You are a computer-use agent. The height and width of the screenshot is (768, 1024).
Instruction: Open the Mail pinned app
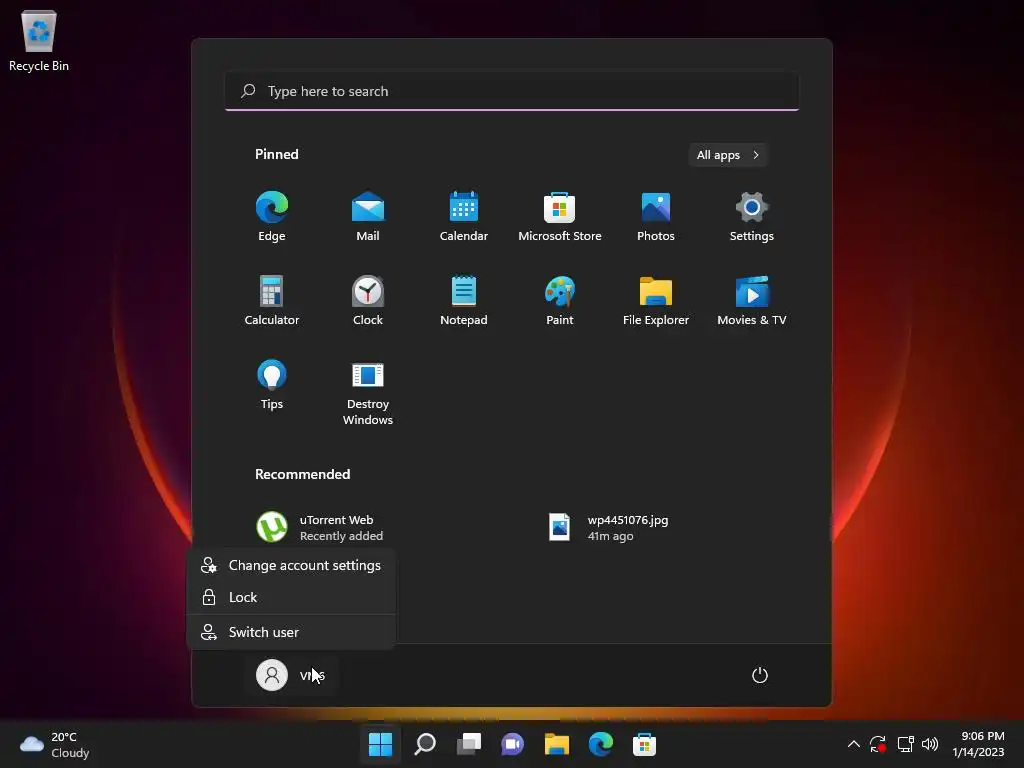(368, 216)
